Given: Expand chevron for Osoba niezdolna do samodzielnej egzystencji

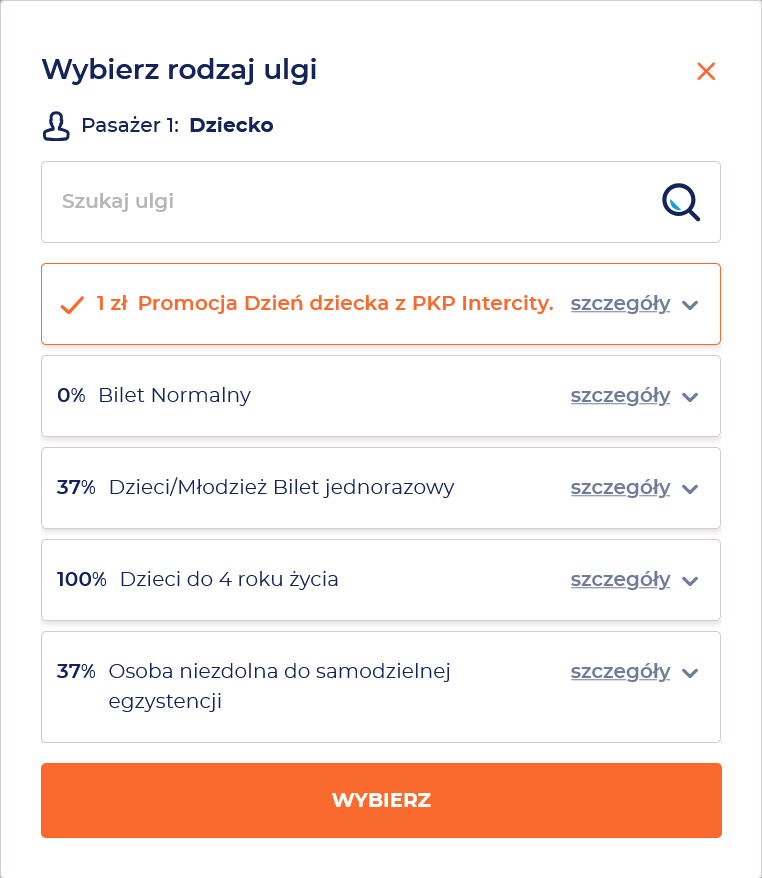Looking at the screenshot, I should click(690, 672).
